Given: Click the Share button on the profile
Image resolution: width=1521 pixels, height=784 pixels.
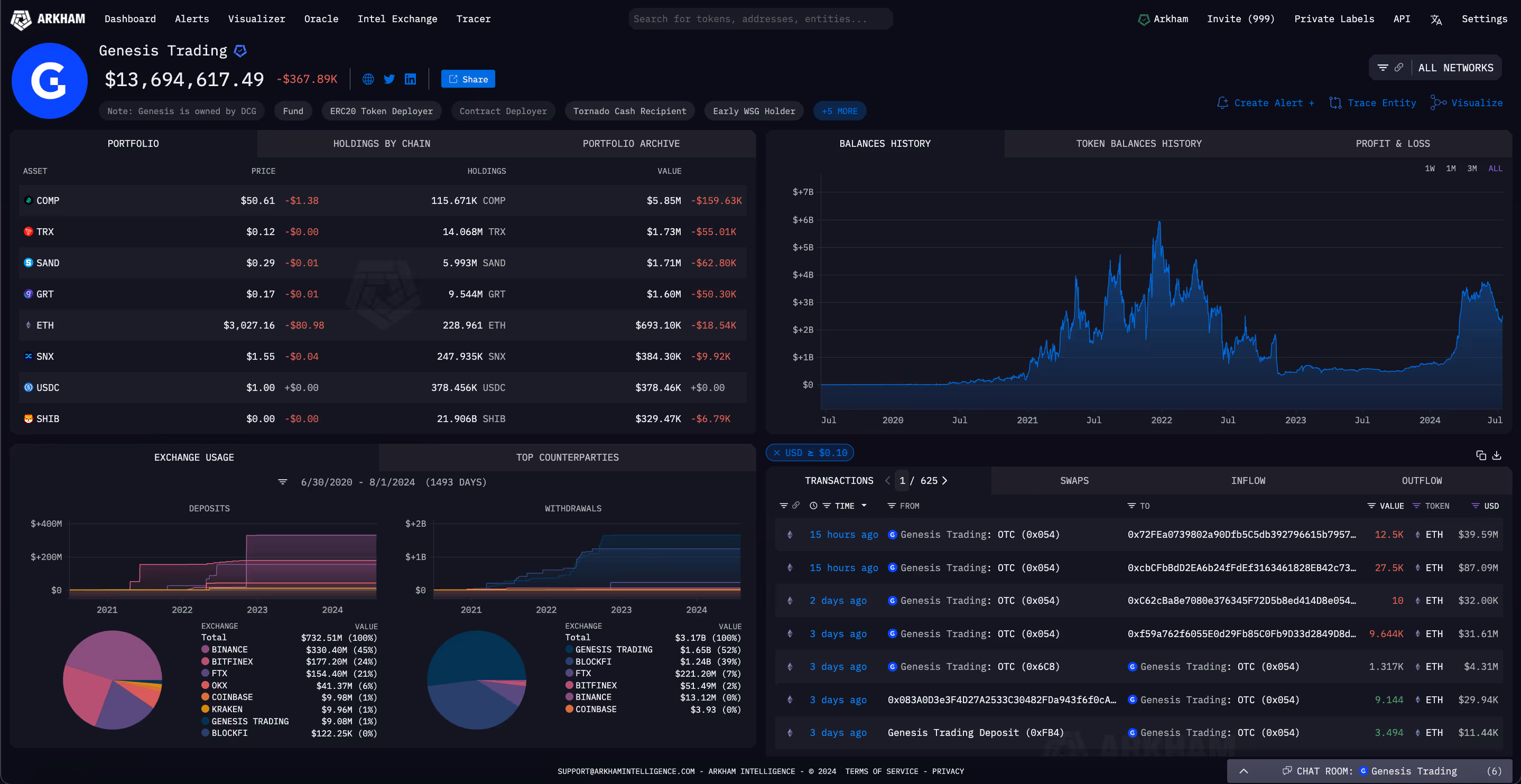Looking at the screenshot, I should coord(468,79).
